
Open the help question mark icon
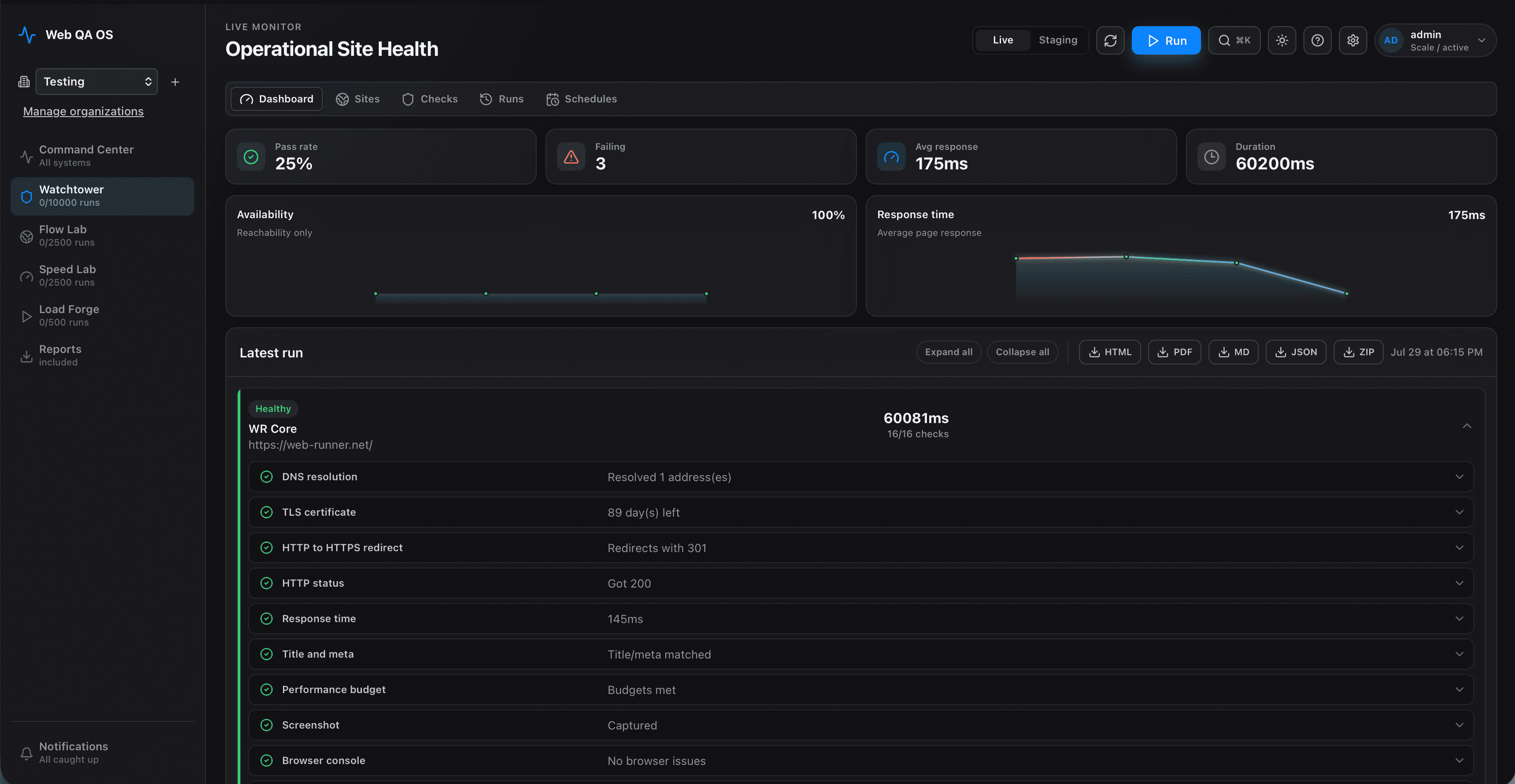pos(1317,41)
